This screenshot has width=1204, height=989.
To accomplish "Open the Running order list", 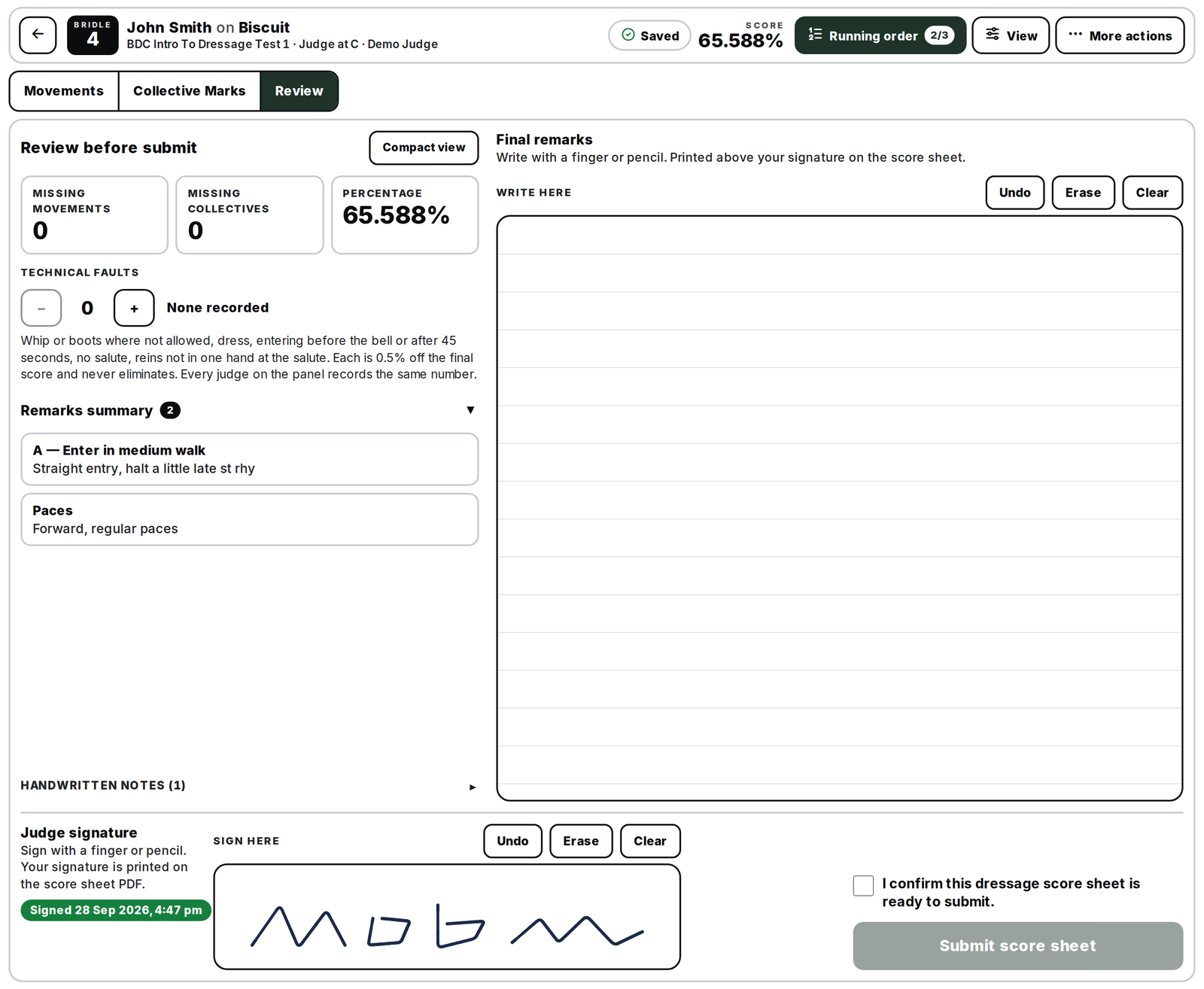I will pyautogui.click(x=880, y=35).
